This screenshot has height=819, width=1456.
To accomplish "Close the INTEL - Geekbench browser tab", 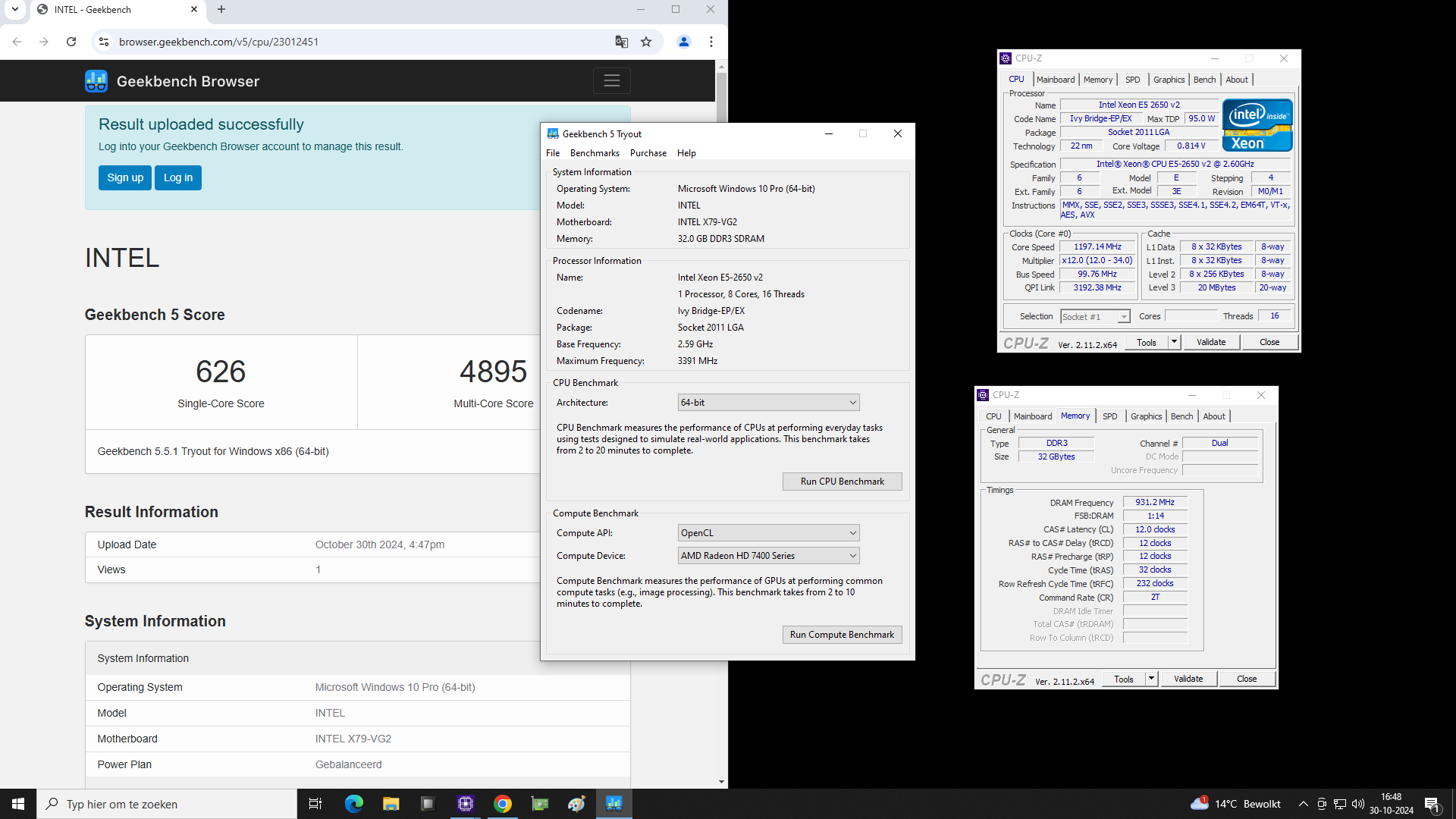I will (194, 9).
